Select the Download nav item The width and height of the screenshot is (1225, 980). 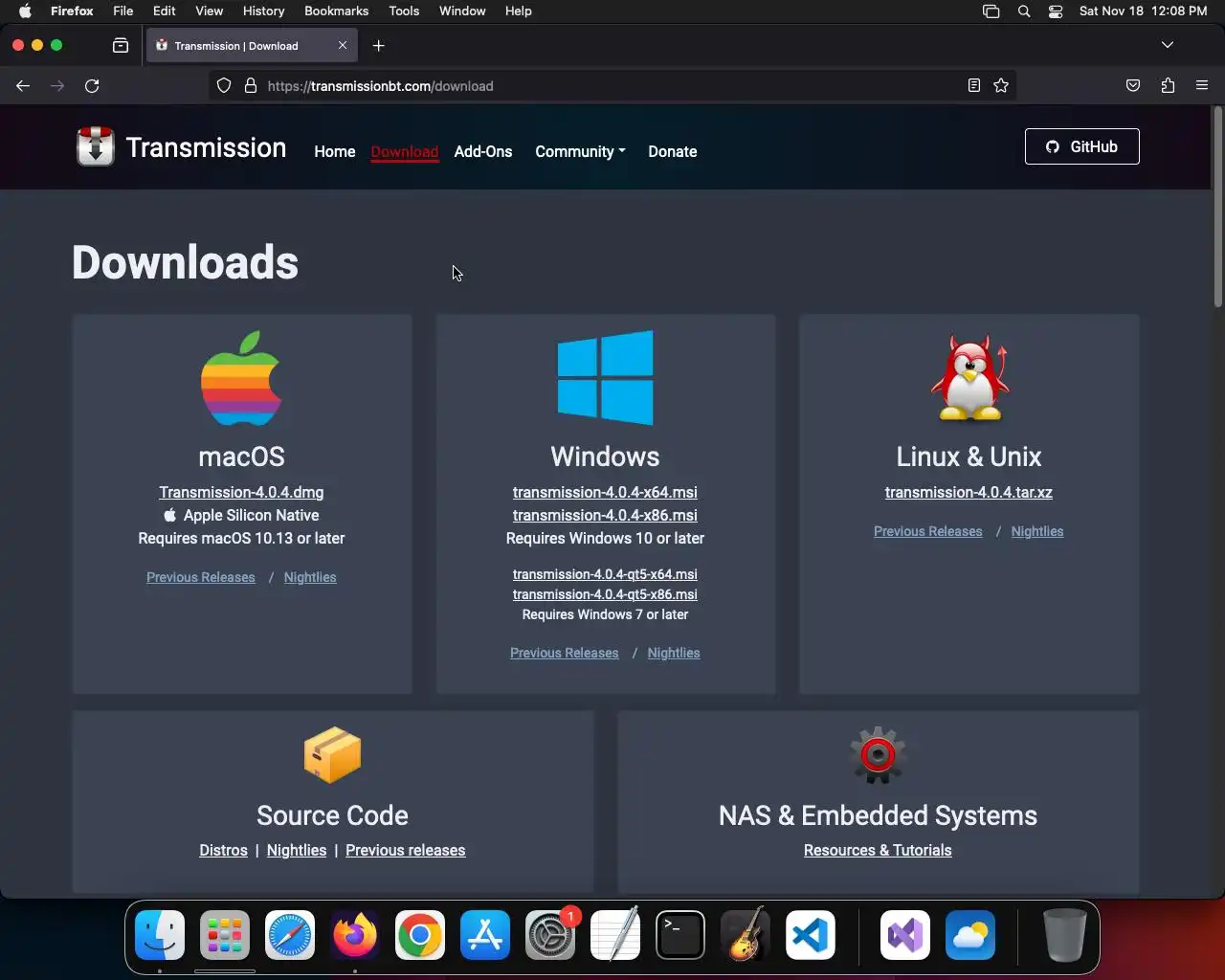point(405,151)
